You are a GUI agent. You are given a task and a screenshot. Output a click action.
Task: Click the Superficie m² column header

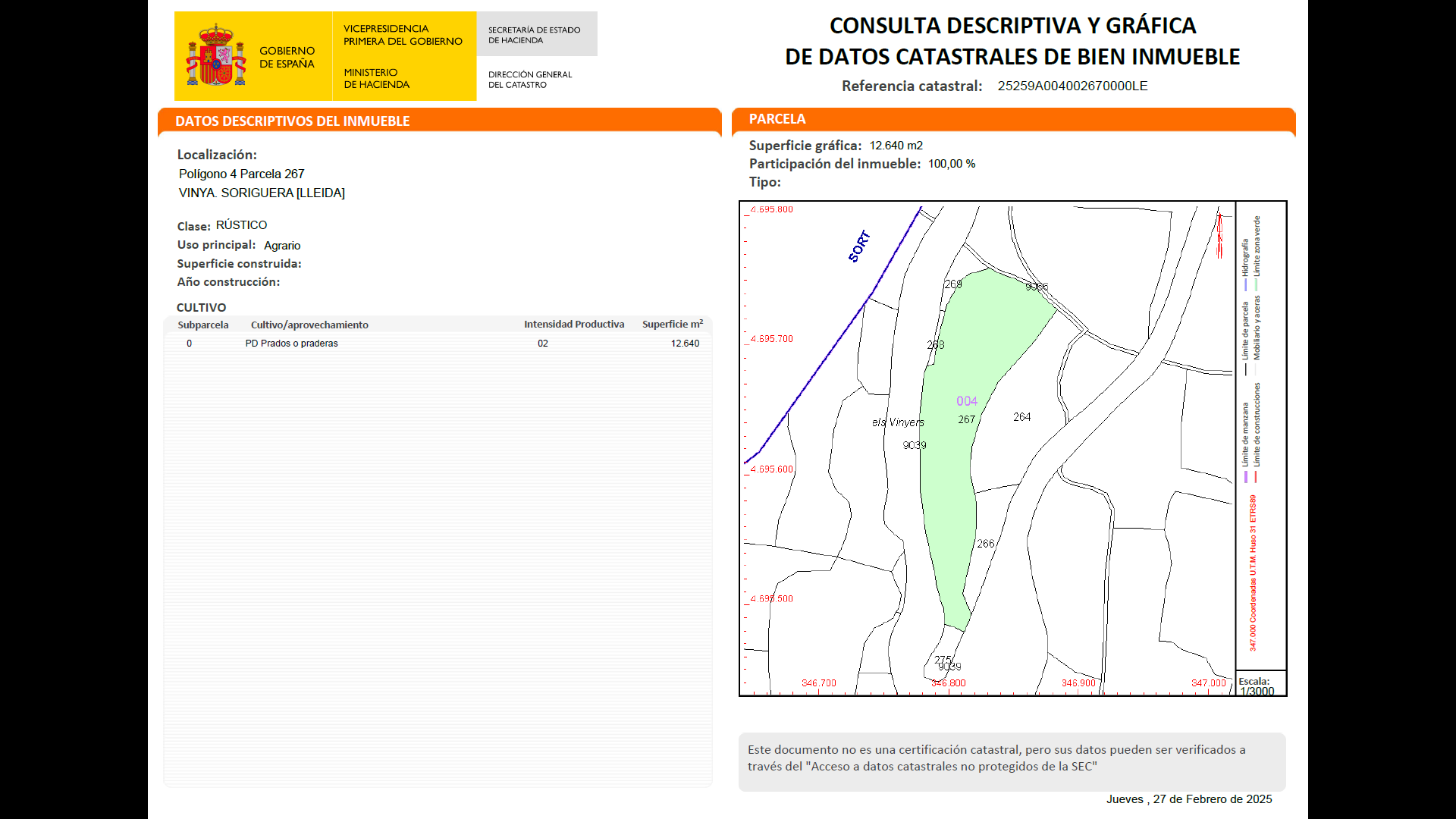point(672,325)
